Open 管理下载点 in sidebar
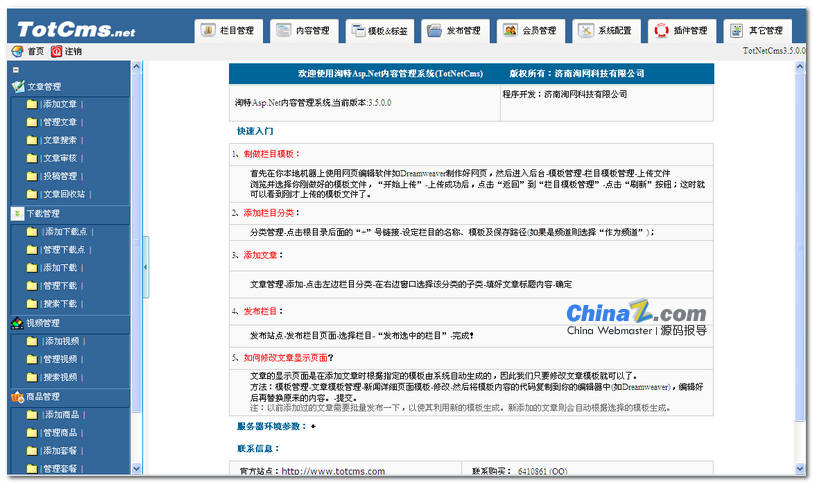Image resolution: width=813 pixels, height=483 pixels. 64,250
